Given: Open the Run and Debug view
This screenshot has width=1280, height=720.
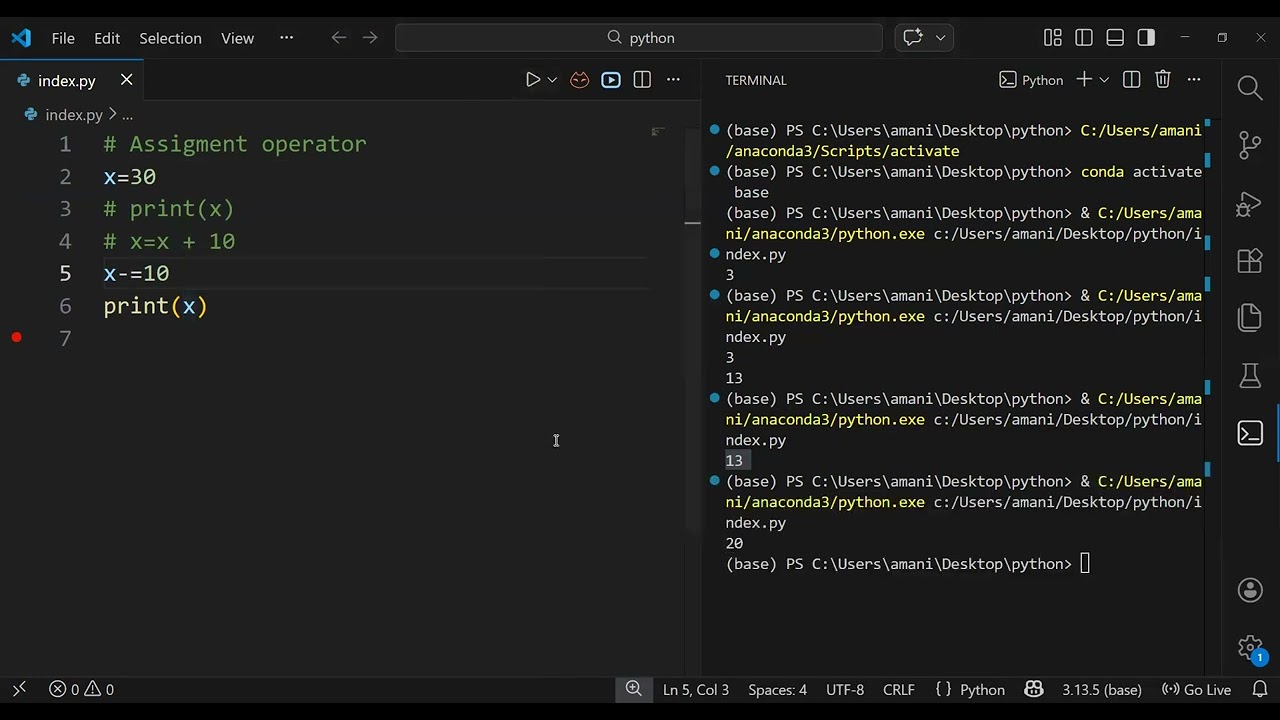Looking at the screenshot, I should coord(1250,203).
